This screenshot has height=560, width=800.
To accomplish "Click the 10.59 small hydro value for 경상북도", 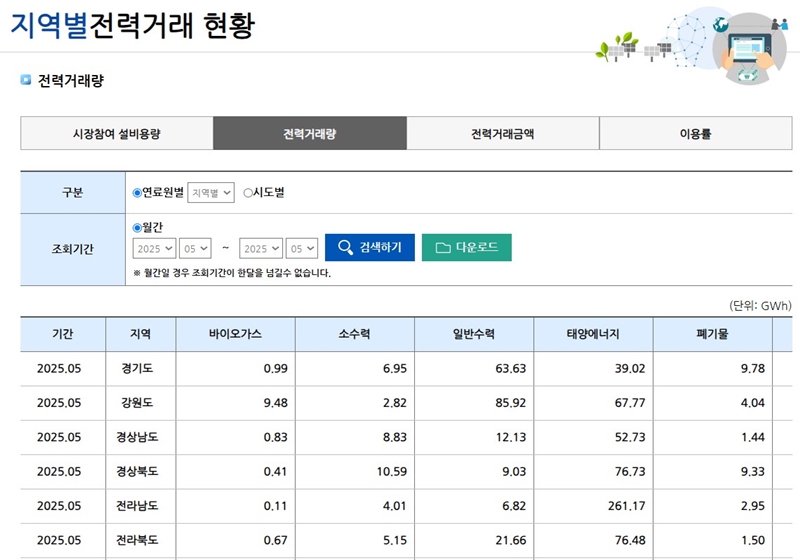I will pos(392,472).
